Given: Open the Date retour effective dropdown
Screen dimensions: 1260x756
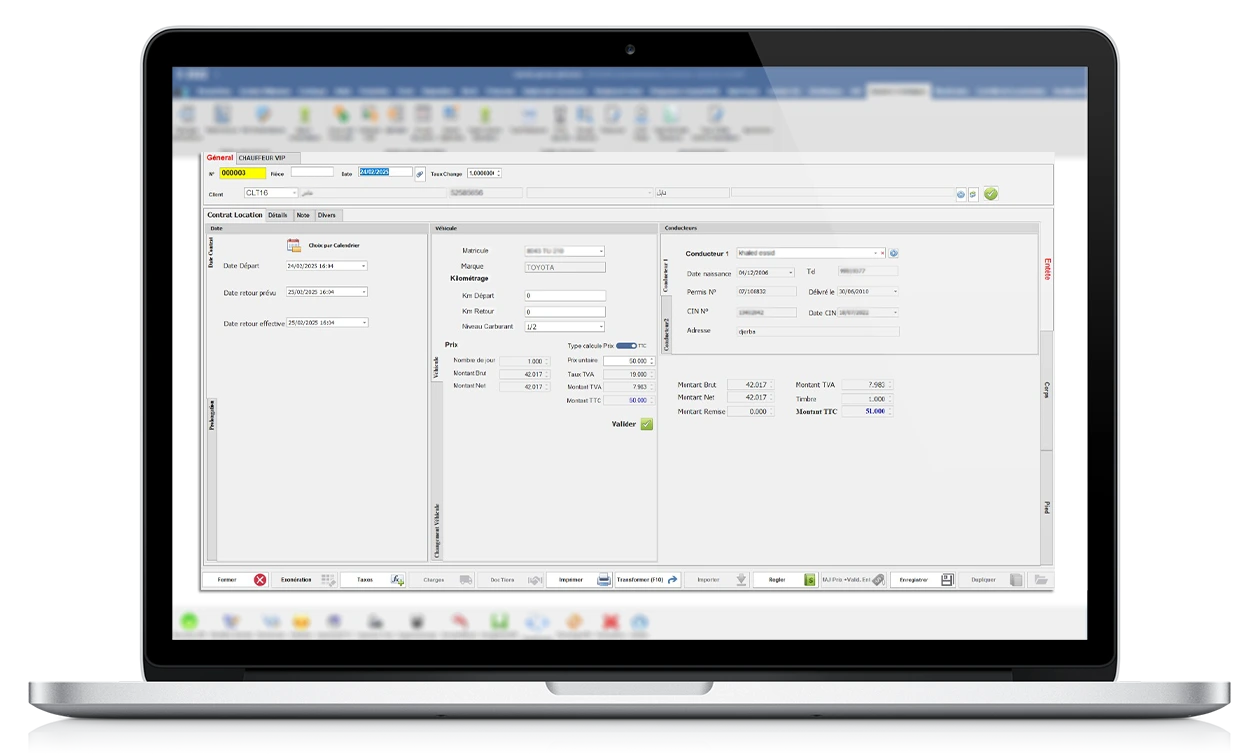Looking at the screenshot, I should [363, 323].
